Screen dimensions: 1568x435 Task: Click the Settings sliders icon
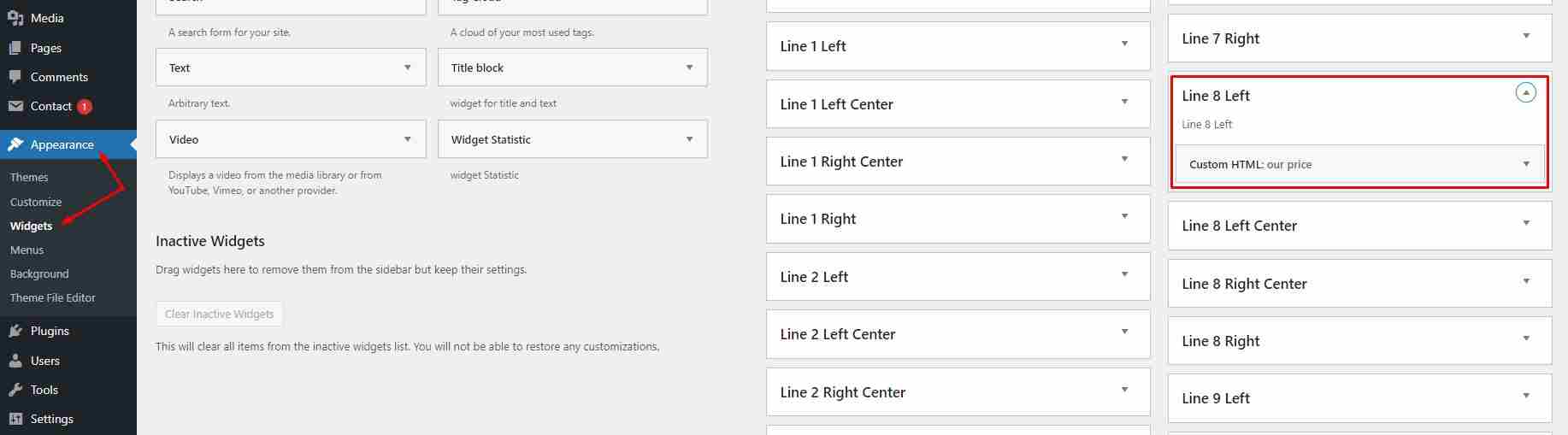point(15,419)
